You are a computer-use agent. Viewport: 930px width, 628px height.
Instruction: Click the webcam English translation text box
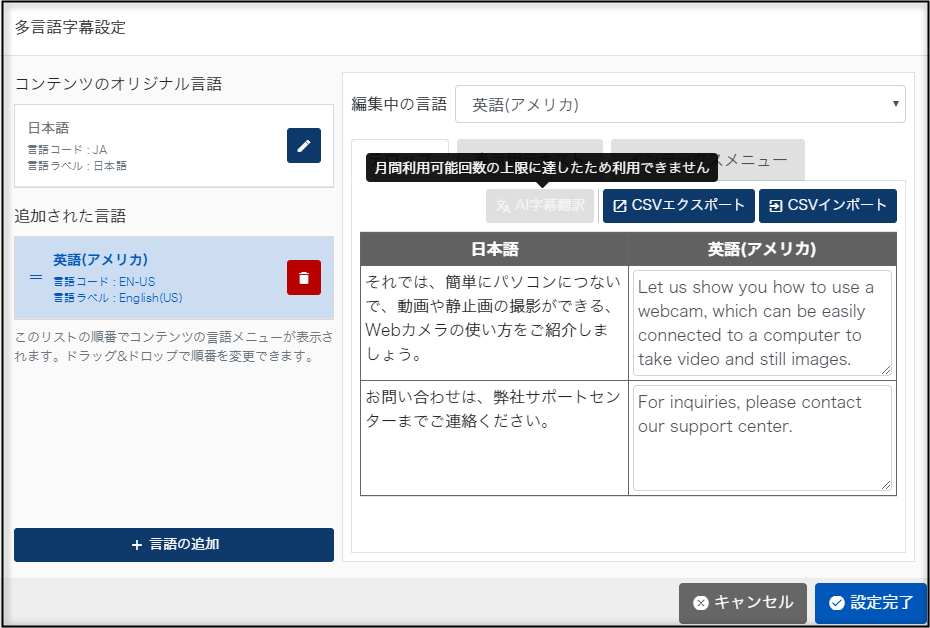(x=761, y=323)
